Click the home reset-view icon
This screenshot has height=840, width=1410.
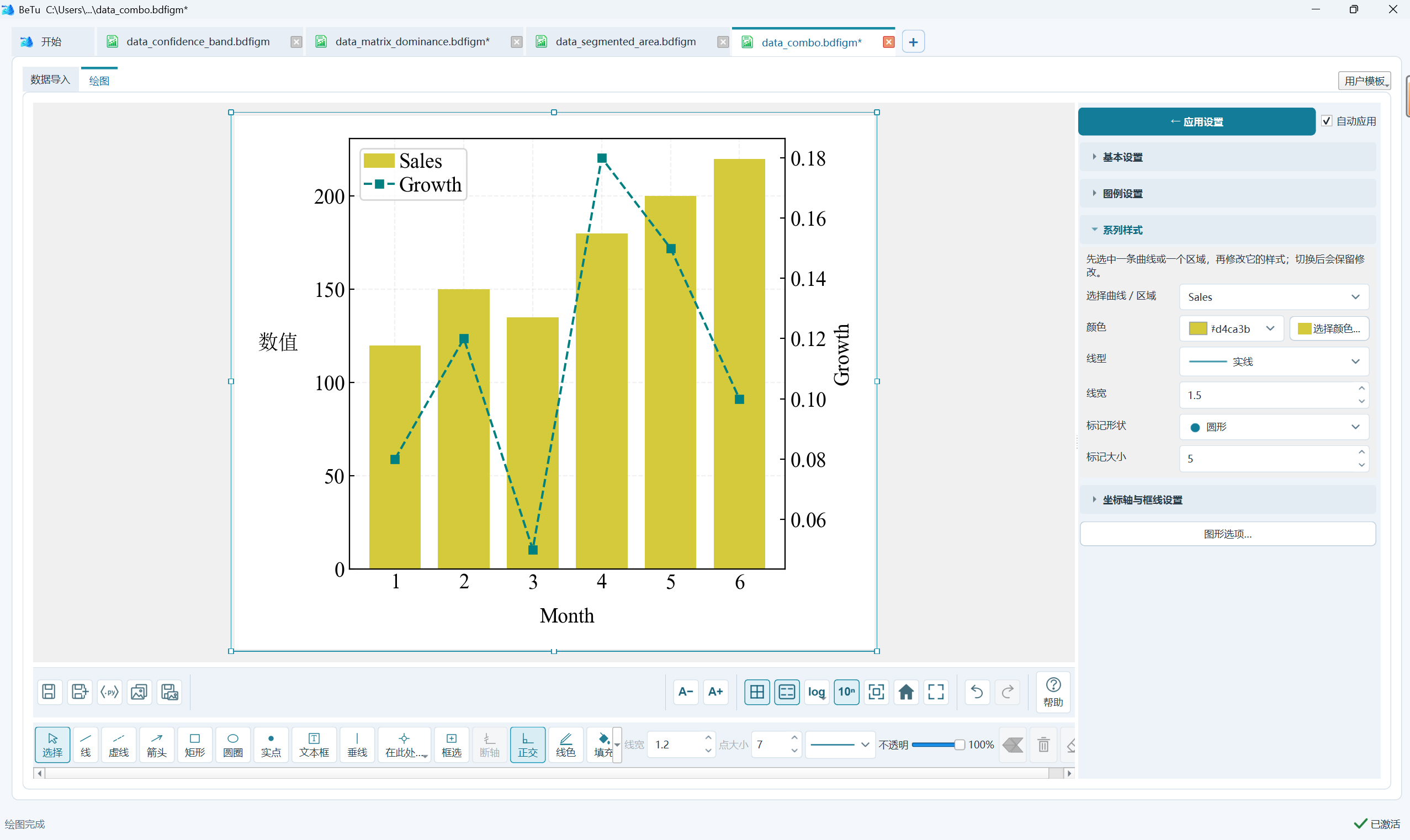905,692
